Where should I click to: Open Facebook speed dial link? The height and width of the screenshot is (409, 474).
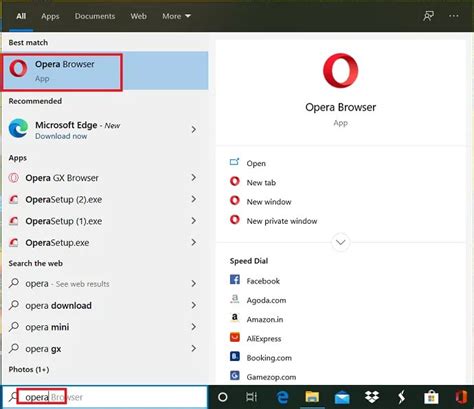263,281
